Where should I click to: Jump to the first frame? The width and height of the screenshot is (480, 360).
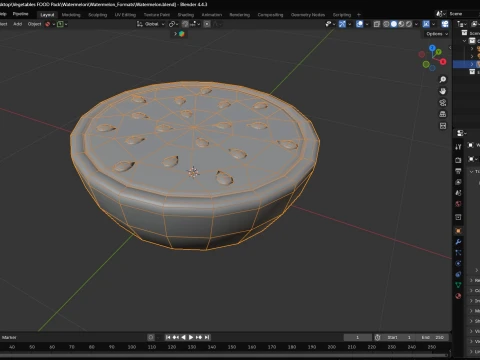[x=168, y=337]
